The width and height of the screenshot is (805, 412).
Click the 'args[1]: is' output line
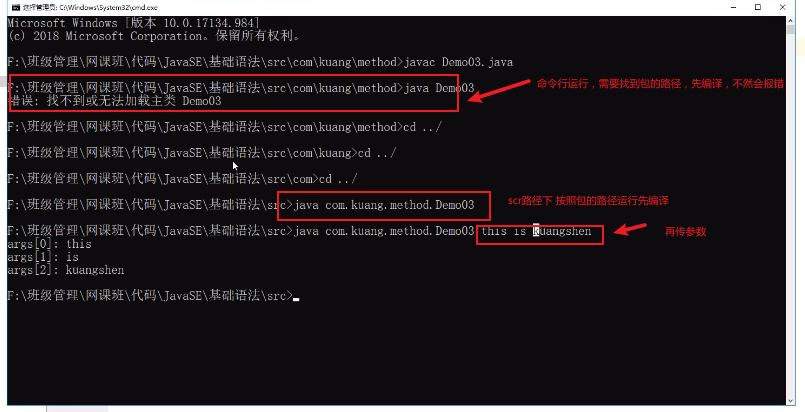(x=43, y=257)
